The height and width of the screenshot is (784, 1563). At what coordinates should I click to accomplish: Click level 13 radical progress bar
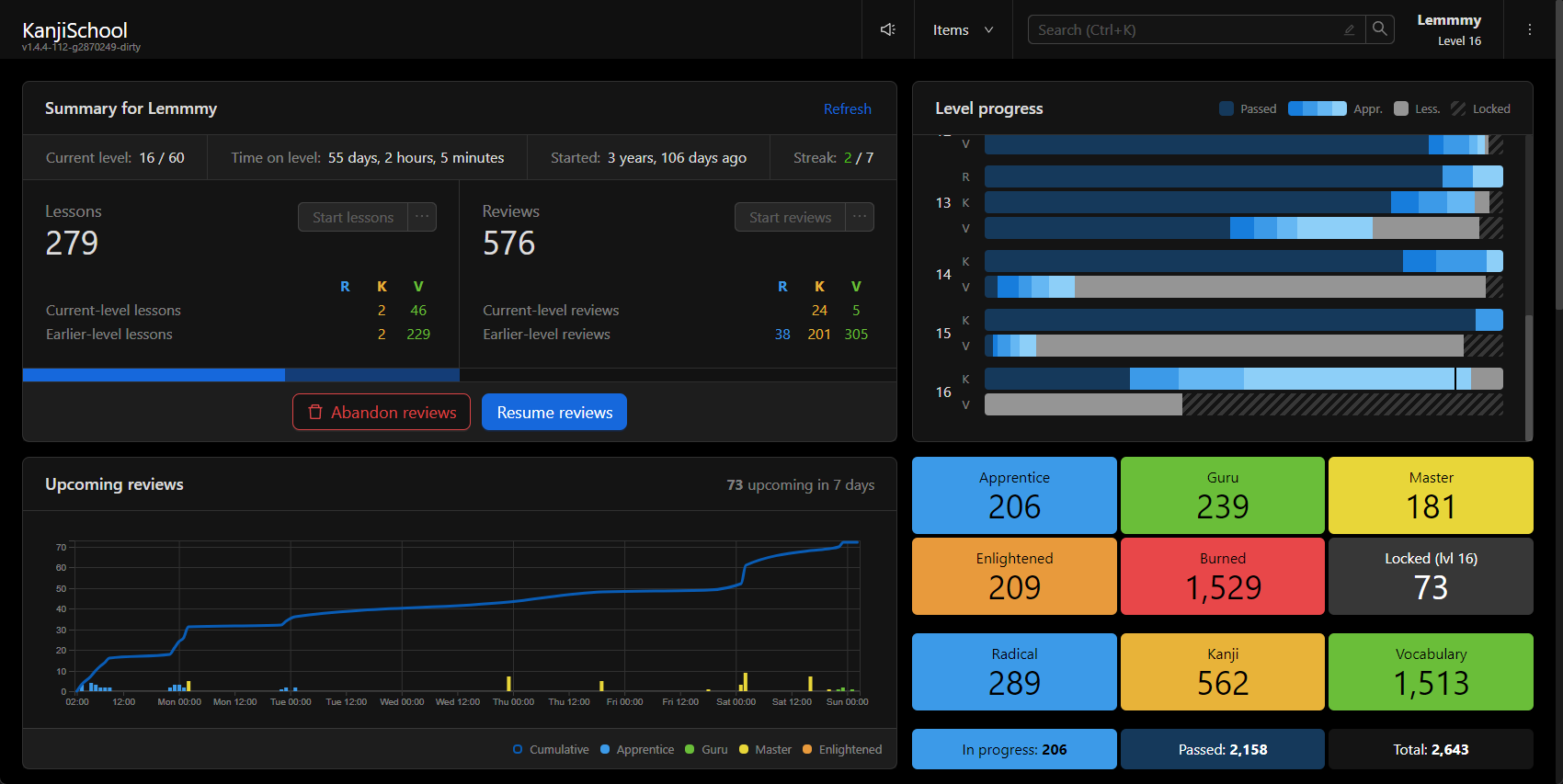pyautogui.click(x=1244, y=176)
